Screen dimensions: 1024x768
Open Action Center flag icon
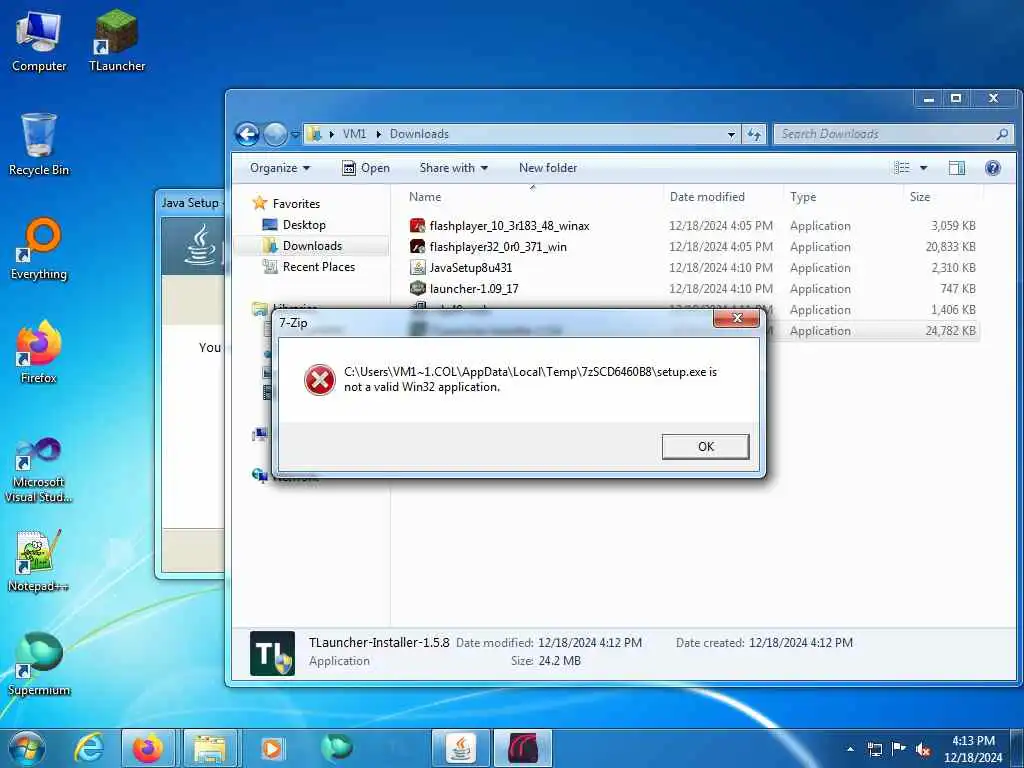tap(899, 749)
